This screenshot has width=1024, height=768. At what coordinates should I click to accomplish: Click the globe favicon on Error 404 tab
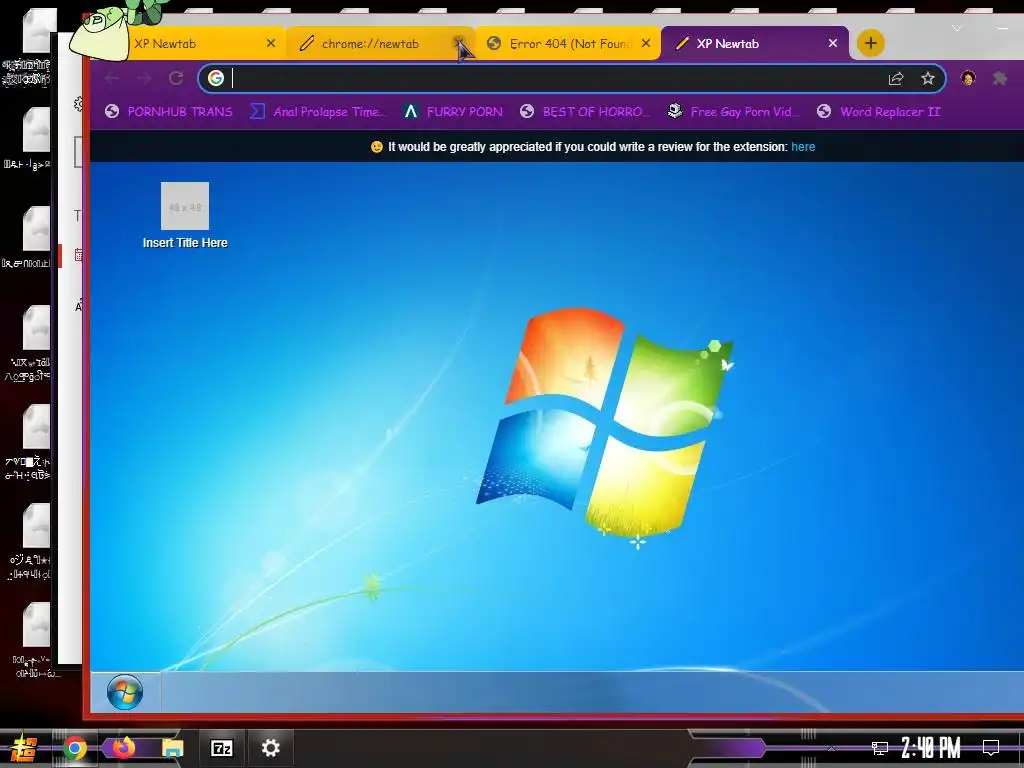494,44
